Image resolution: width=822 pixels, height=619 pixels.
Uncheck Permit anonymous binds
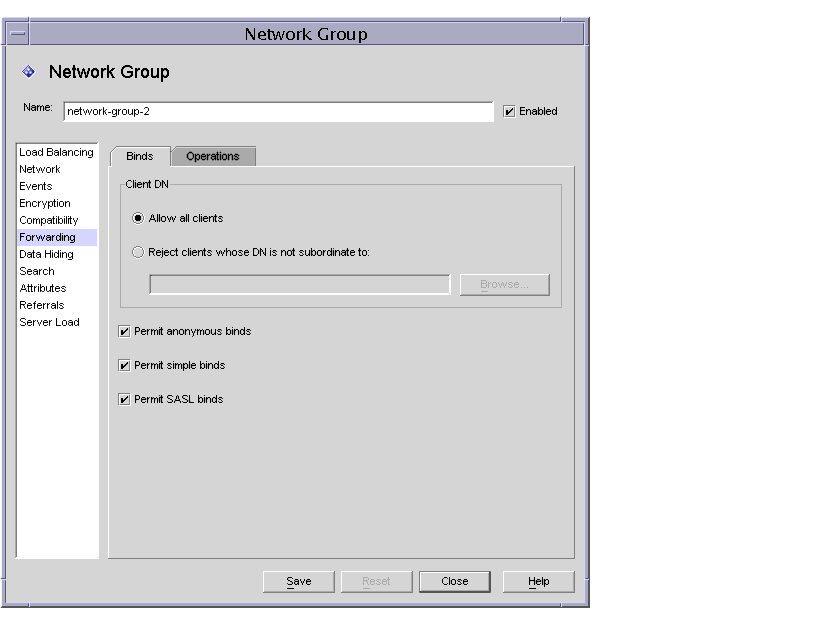(123, 331)
